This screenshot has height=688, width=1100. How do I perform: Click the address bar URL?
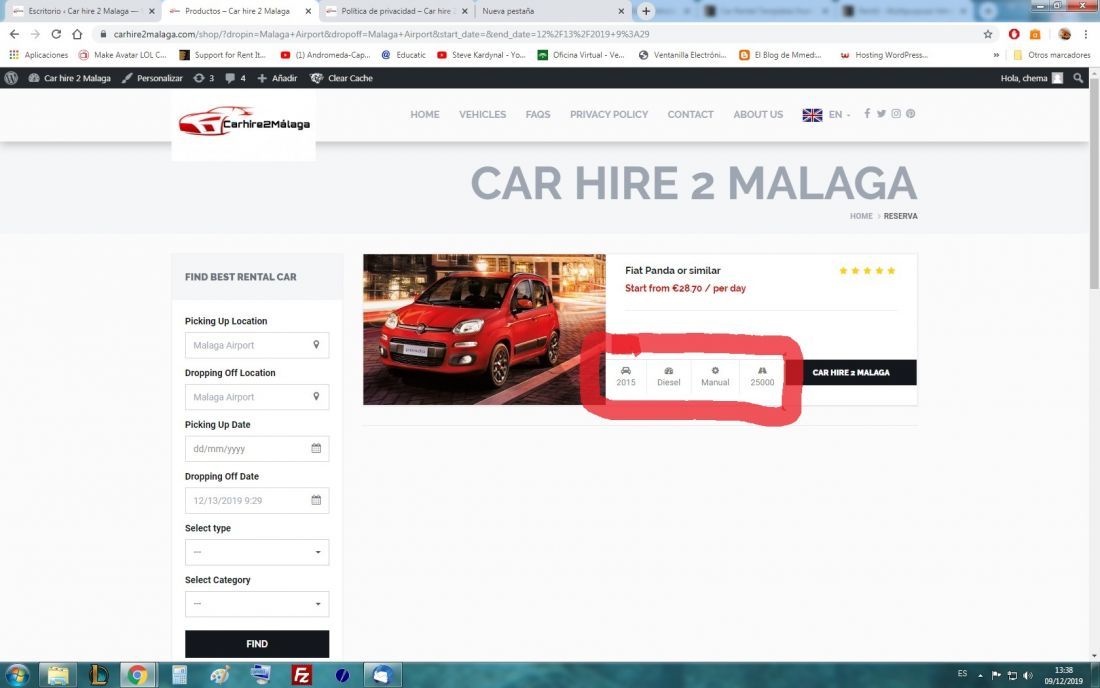pos(381,34)
